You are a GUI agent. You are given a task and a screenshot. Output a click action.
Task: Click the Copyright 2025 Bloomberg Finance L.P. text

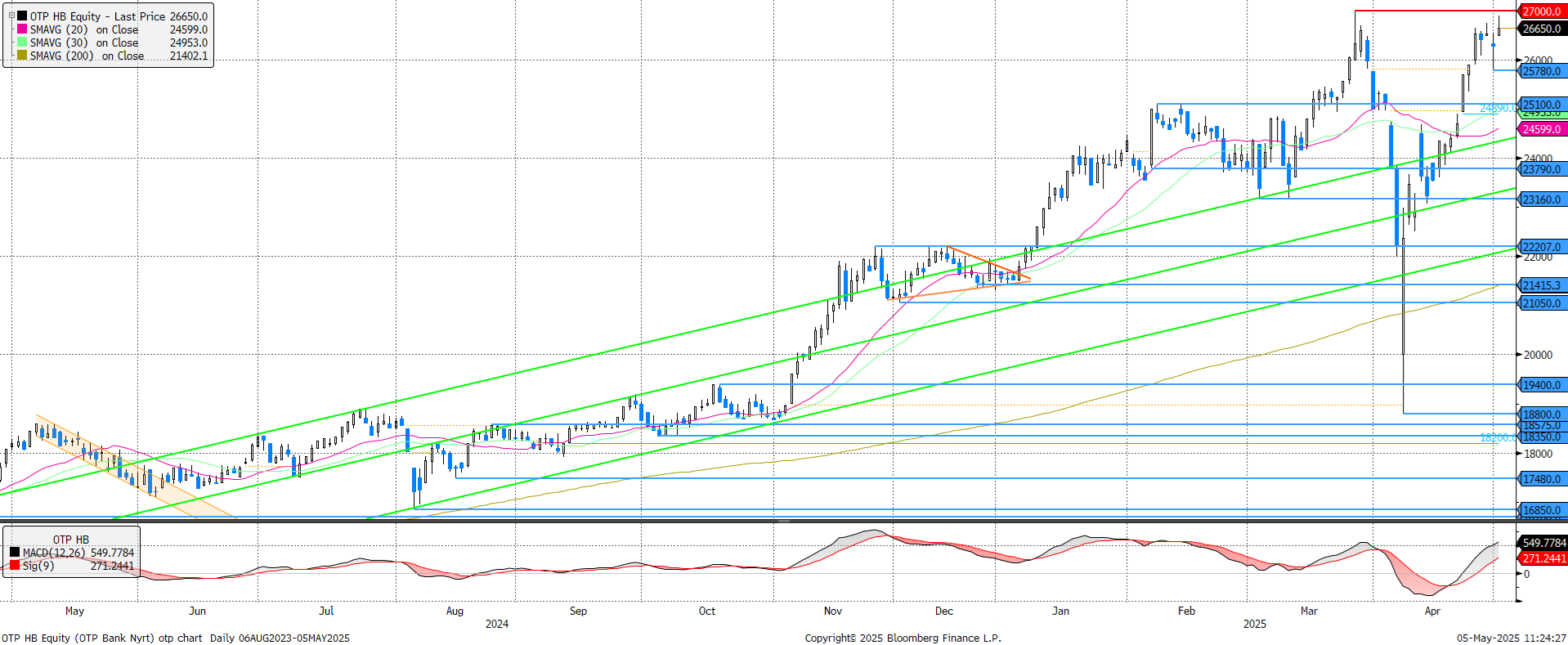(x=903, y=638)
